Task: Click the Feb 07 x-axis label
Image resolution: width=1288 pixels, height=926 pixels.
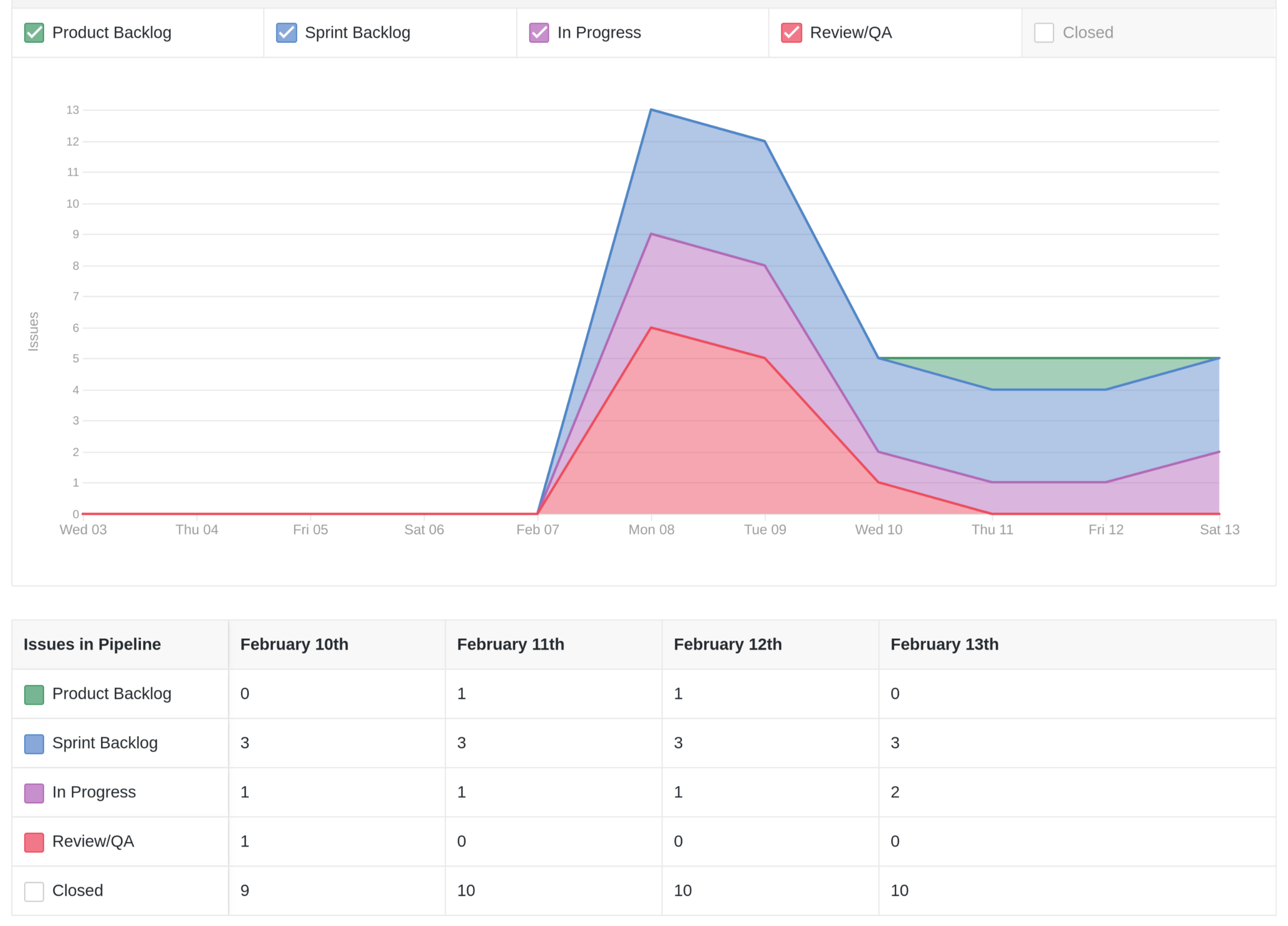Action: (x=538, y=530)
